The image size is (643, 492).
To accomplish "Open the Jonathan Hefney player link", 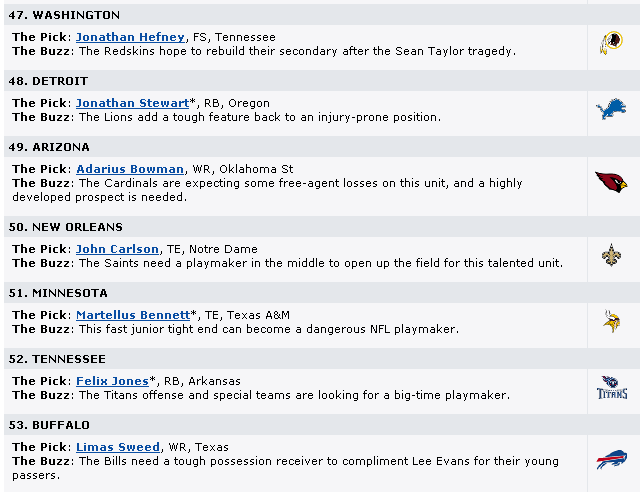I will pos(130,37).
